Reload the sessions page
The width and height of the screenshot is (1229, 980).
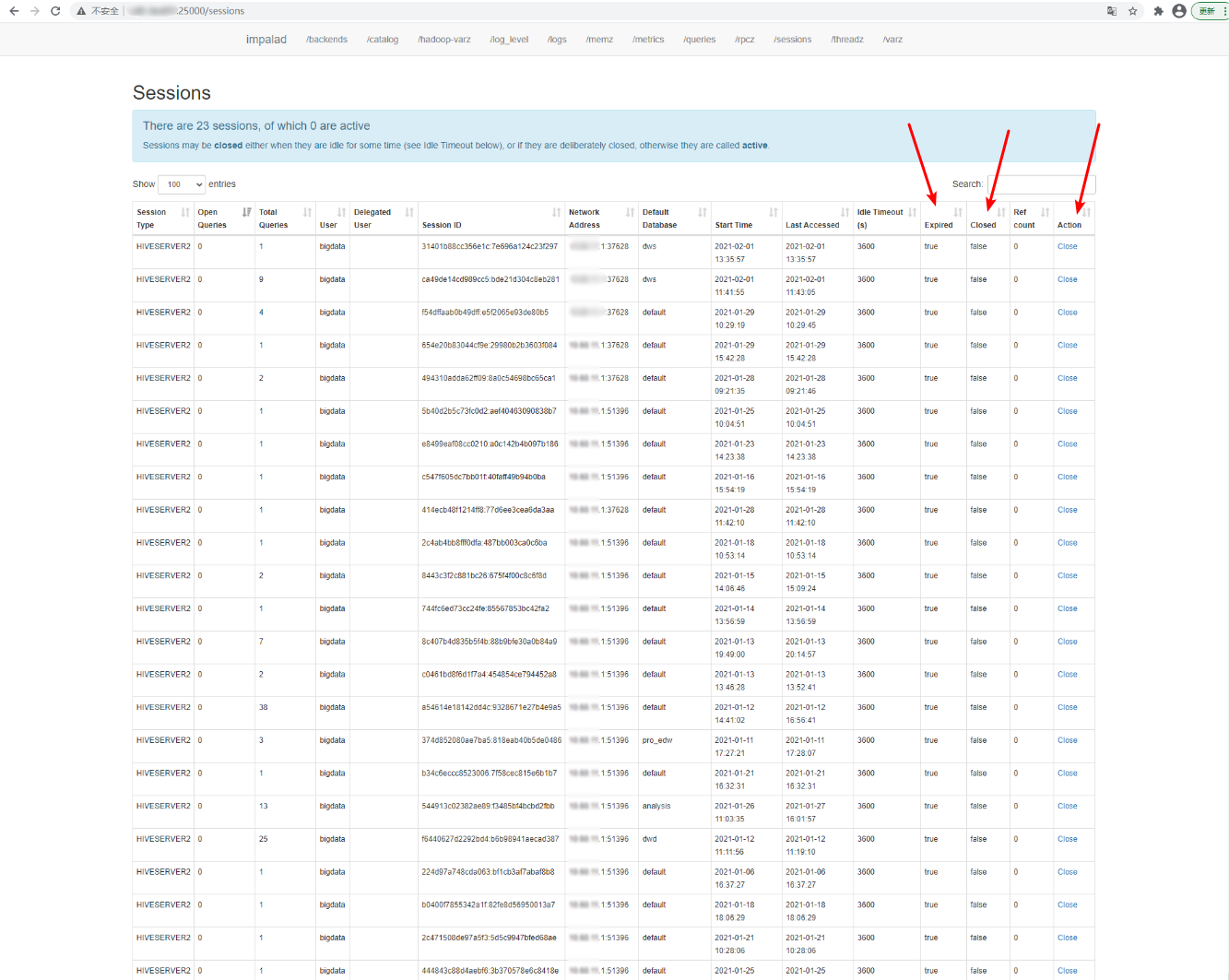coord(55,11)
